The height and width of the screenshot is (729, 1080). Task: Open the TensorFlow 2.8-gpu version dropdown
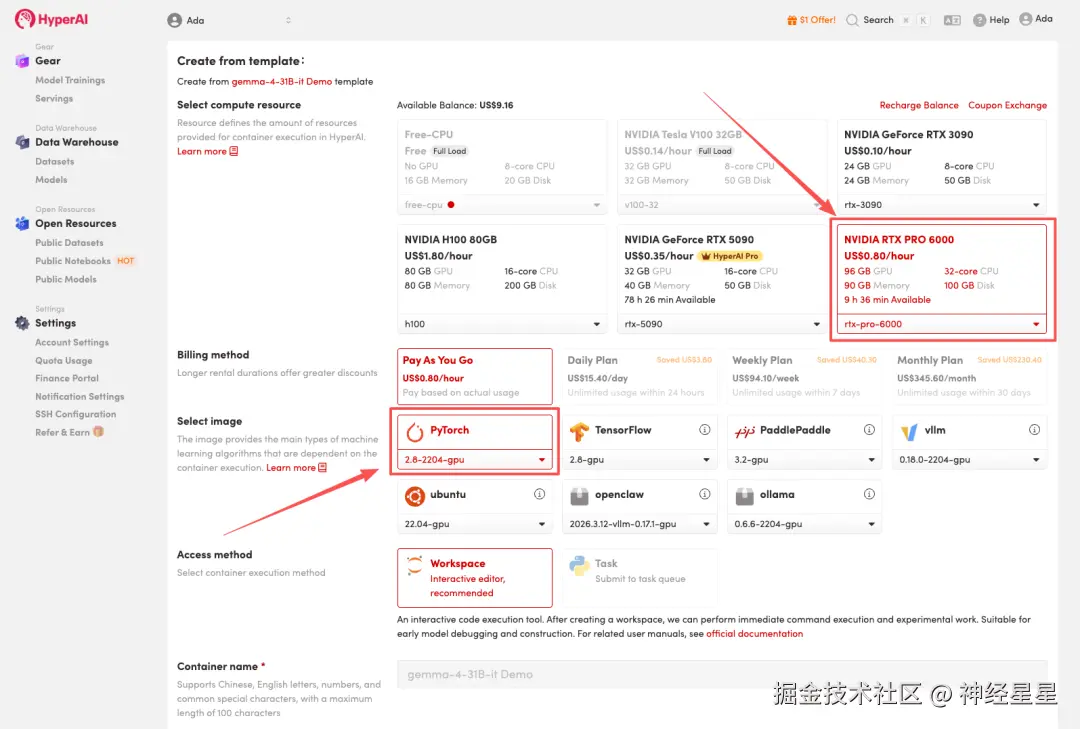click(640, 460)
